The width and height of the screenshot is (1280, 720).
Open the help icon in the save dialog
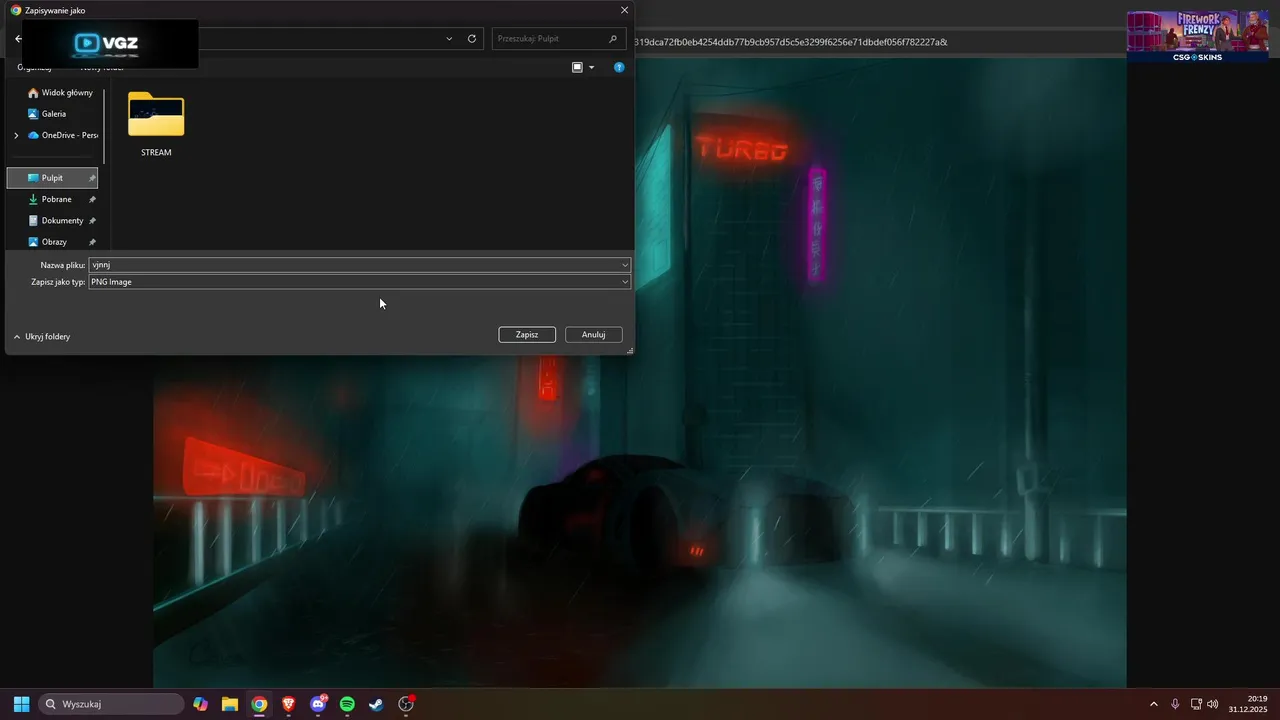[x=619, y=67]
